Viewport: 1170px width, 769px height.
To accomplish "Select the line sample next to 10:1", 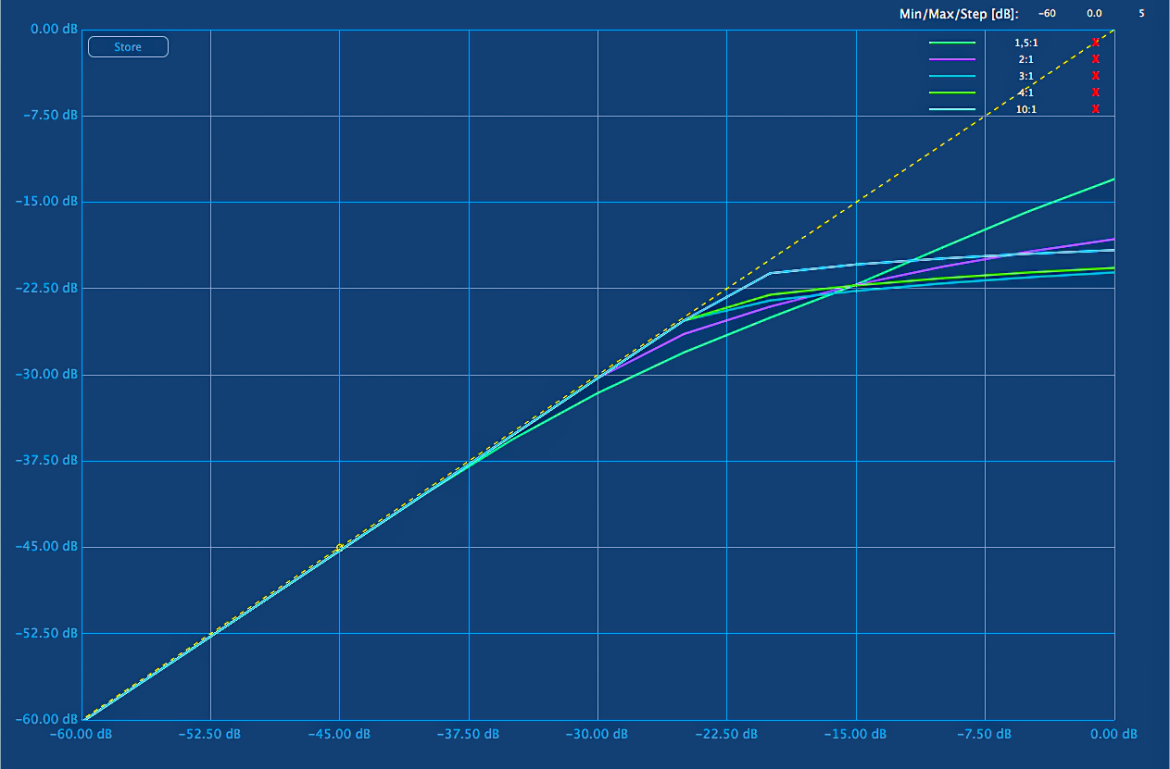I will [x=952, y=110].
